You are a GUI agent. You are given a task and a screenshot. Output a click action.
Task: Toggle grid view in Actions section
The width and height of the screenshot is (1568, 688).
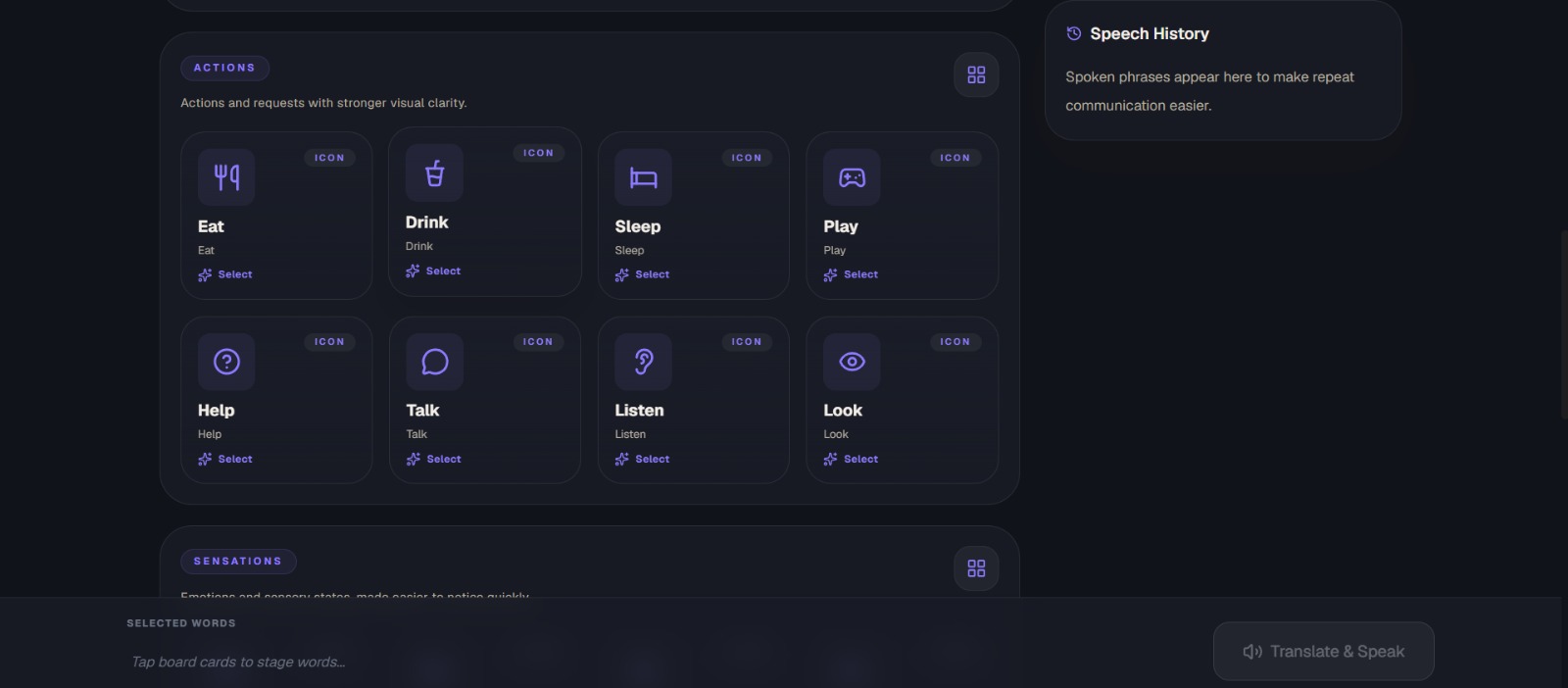click(x=976, y=74)
